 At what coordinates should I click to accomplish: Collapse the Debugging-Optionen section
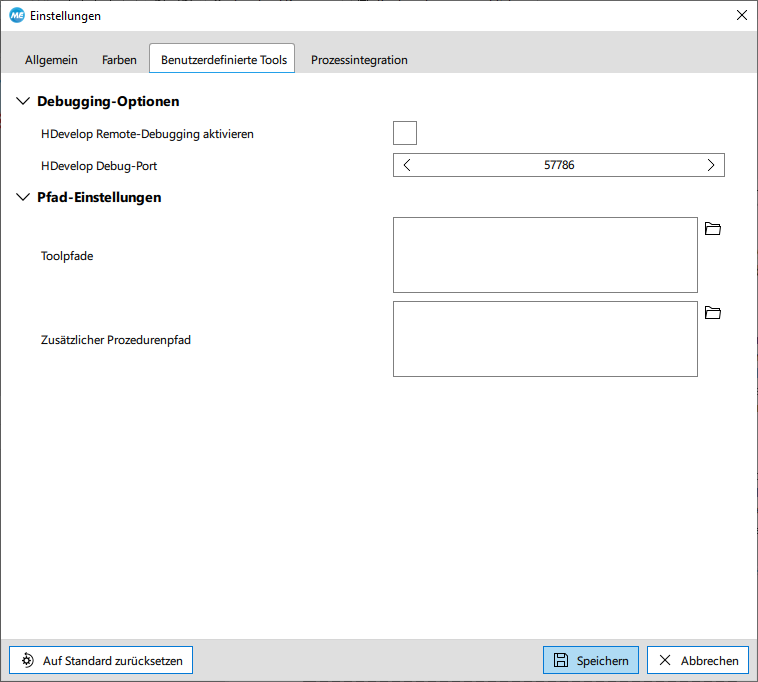click(24, 101)
